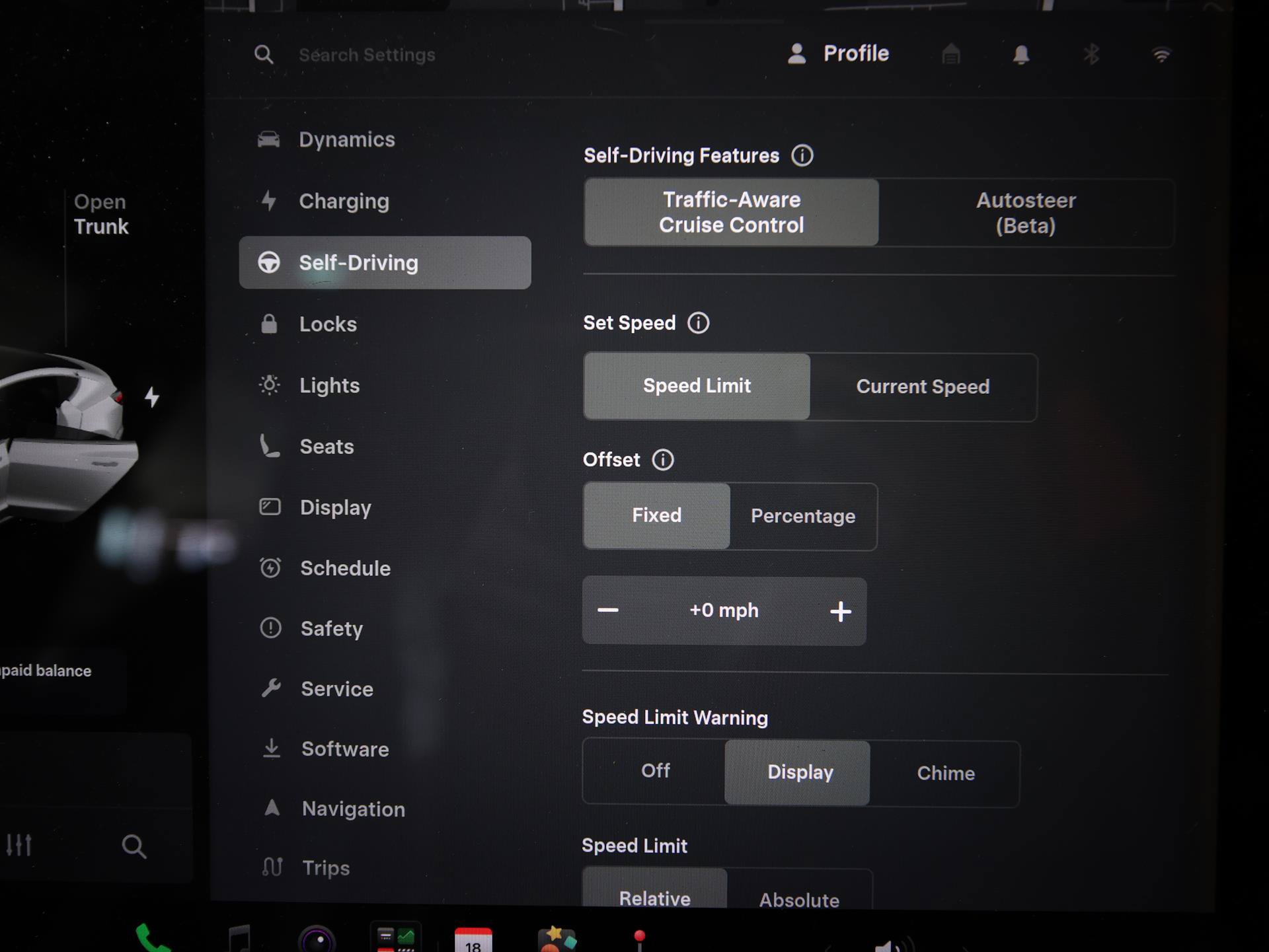The image size is (1269, 952).
Task: Choose Fixed offset type
Action: (x=657, y=515)
